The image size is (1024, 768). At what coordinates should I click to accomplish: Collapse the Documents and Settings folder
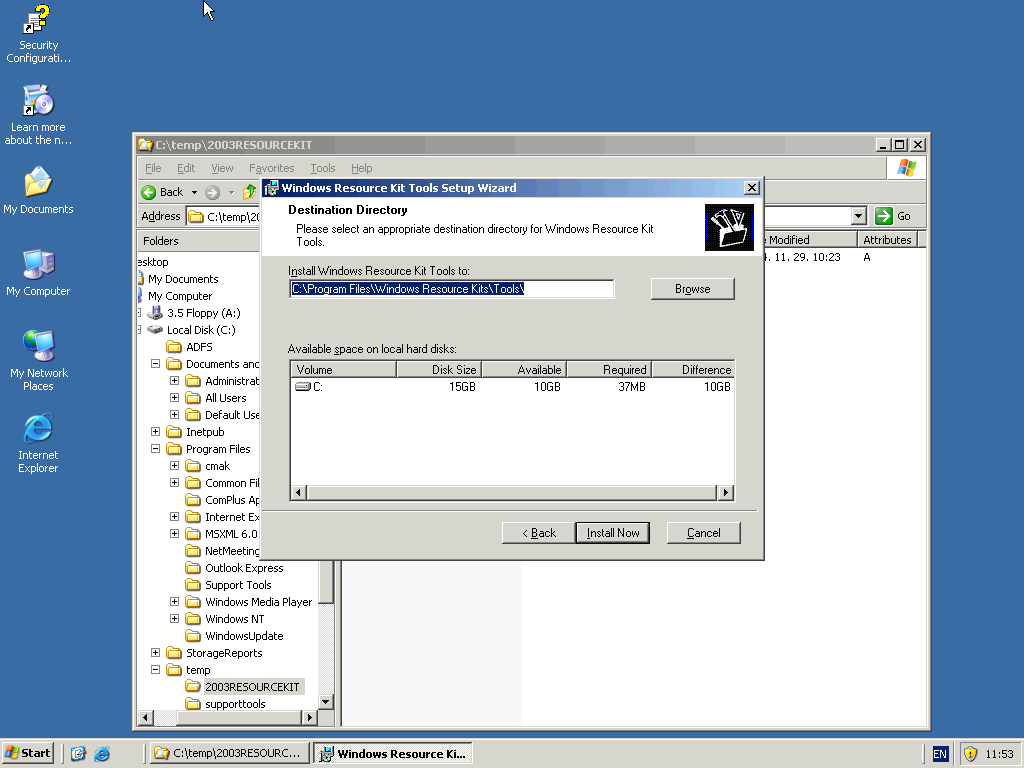click(155, 364)
